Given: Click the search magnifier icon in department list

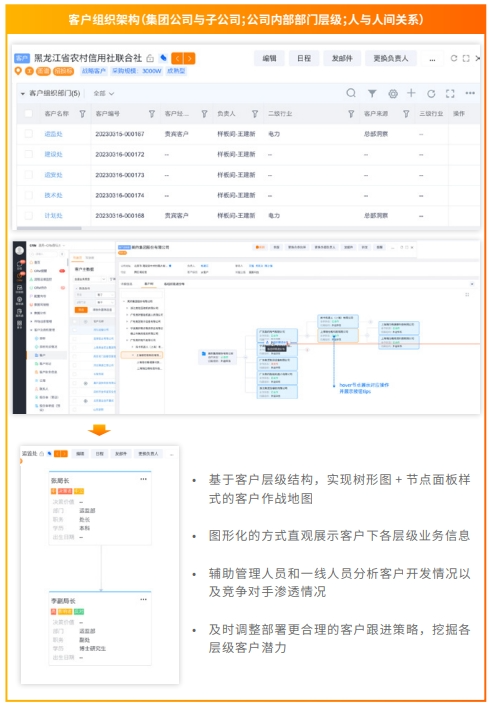Looking at the screenshot, I should click(x=351, y=93).
